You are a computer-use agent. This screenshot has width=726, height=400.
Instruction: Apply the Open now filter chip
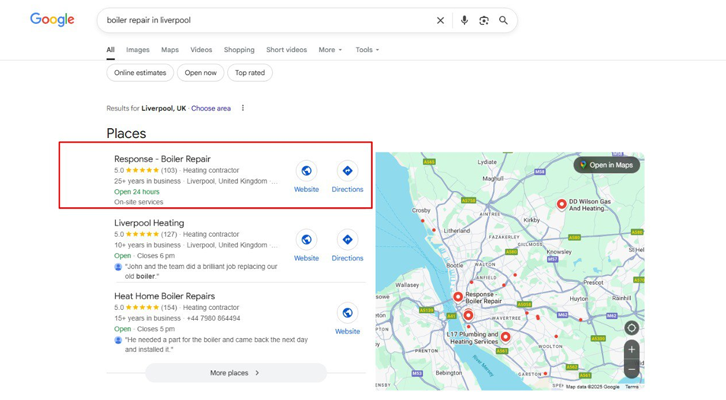point(200,73)
